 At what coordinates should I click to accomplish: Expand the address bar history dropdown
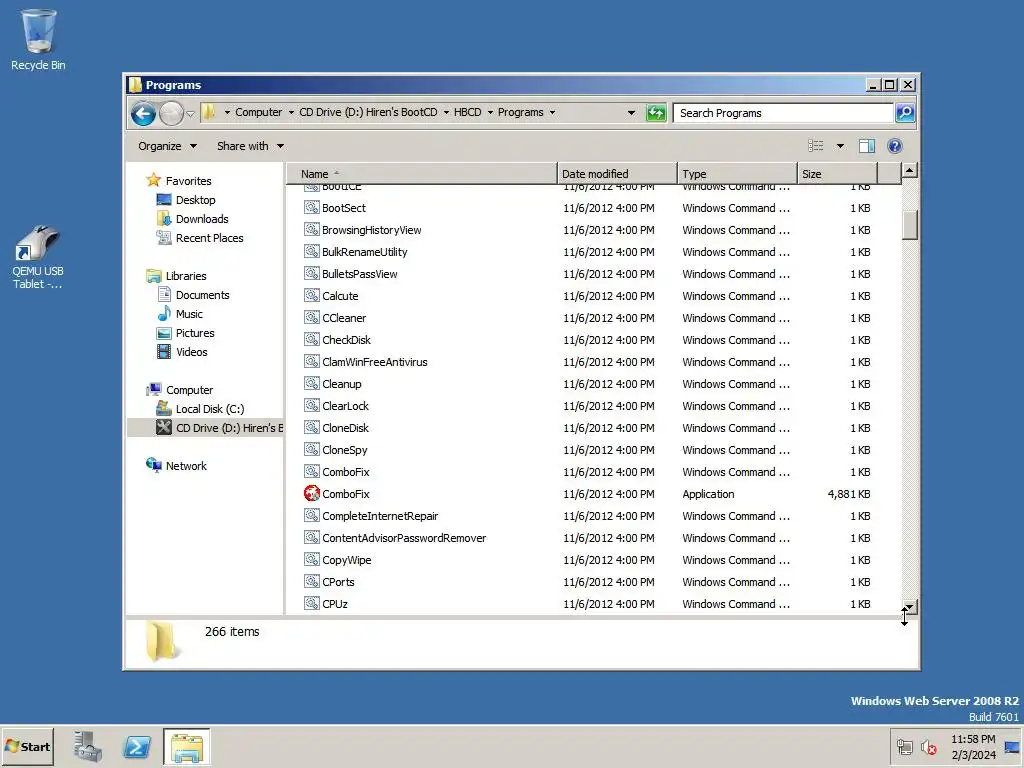point(631,113)
